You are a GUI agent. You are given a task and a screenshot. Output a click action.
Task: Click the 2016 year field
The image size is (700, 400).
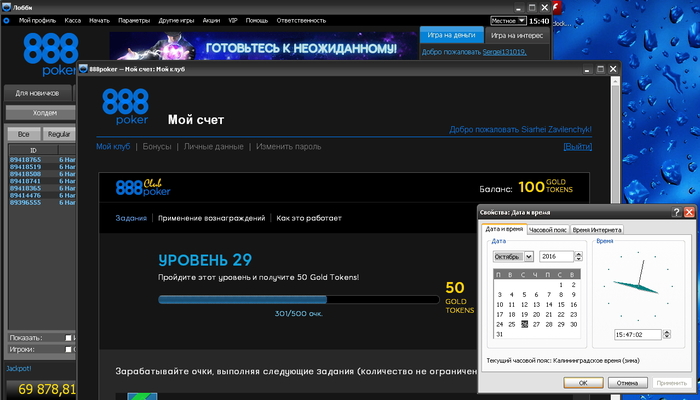(x=556, y=256)
